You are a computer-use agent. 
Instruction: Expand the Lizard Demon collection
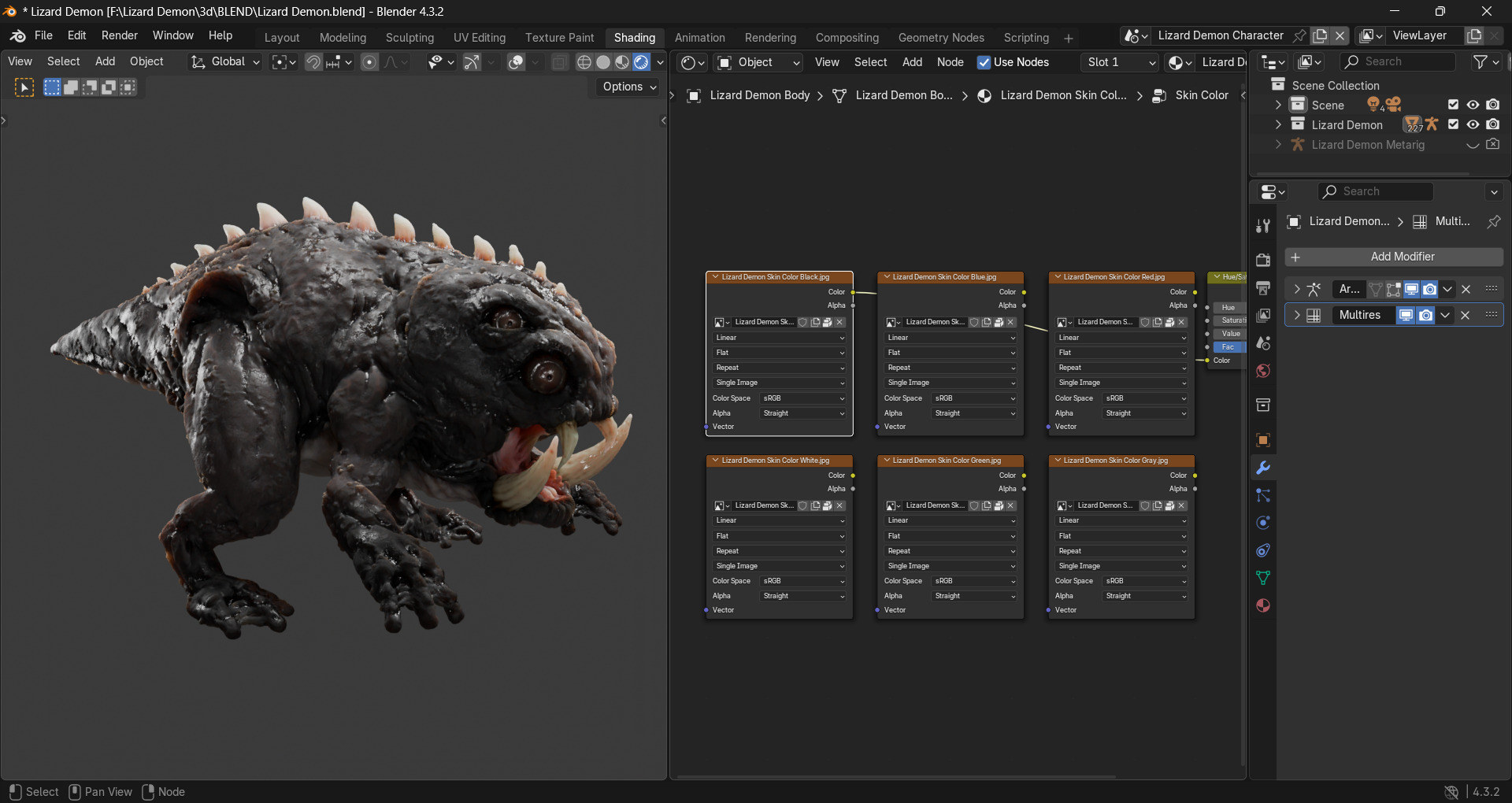point(1278,124)
